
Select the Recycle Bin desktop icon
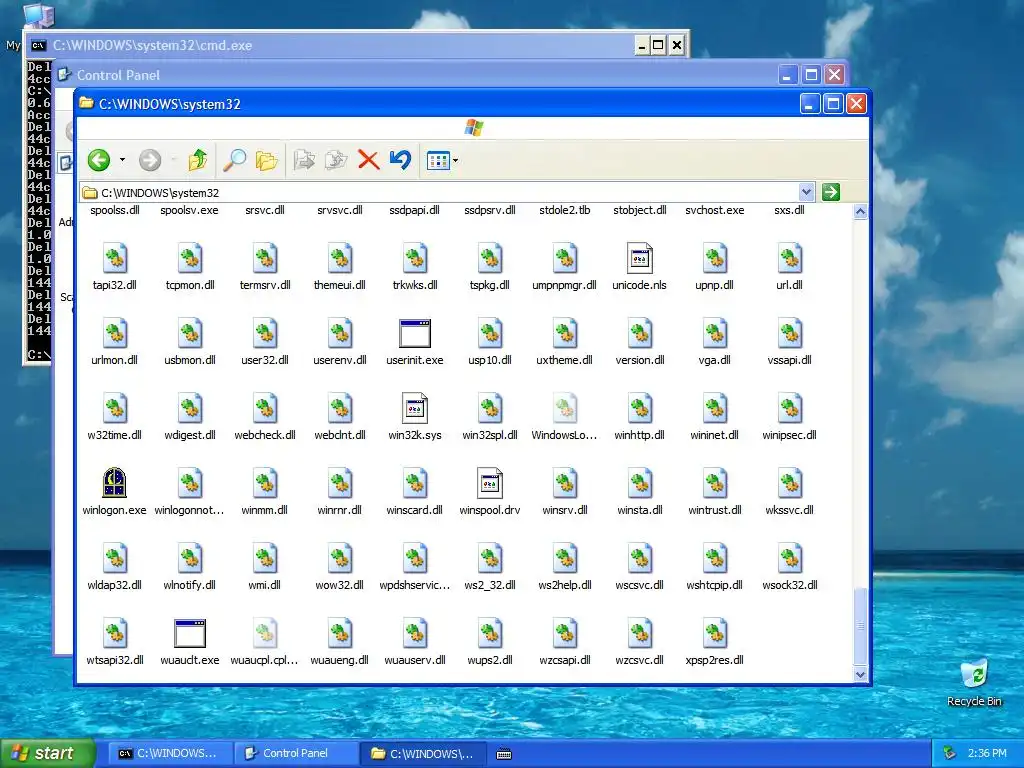coord(974,674)
